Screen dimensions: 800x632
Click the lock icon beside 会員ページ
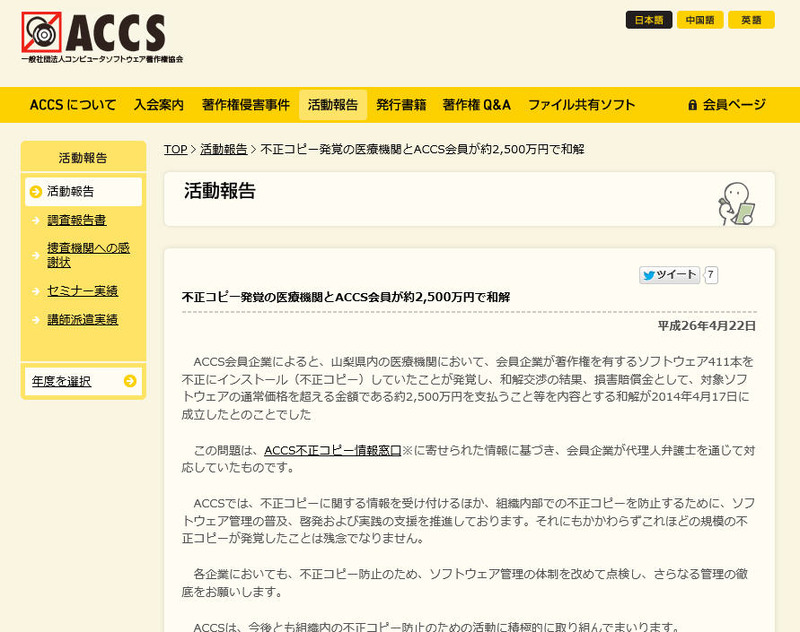(692, 105)
